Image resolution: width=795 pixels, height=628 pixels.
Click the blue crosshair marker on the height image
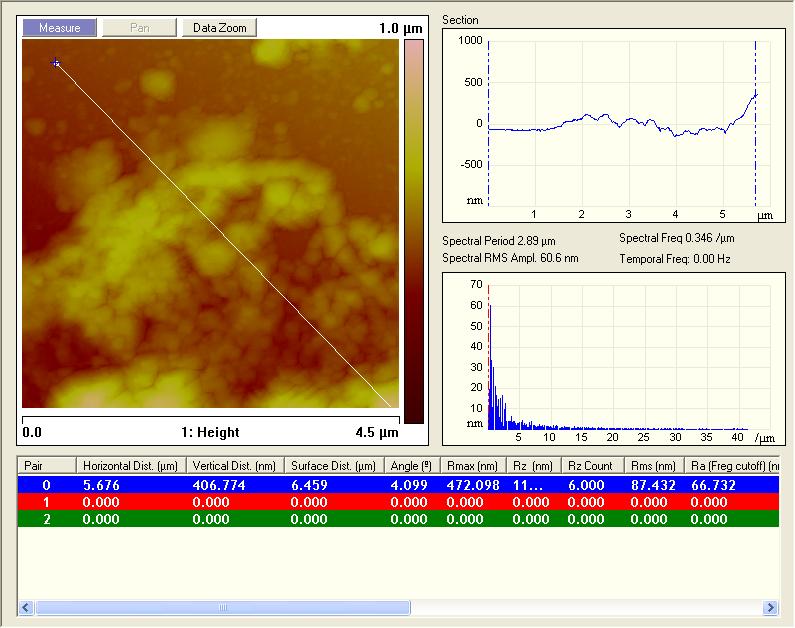click(x=56, y=63)
